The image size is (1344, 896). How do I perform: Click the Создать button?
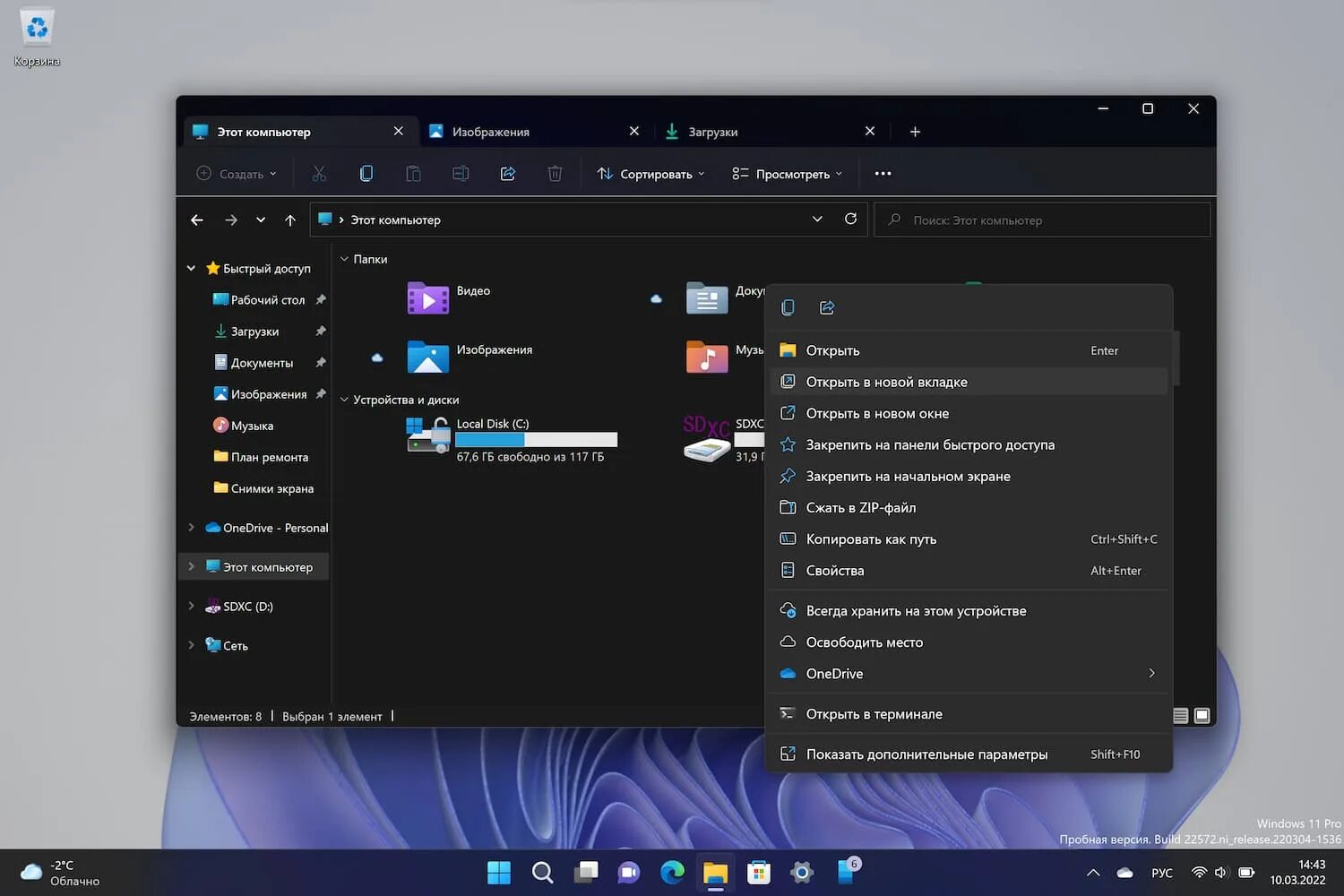click(x=237, y=173)
